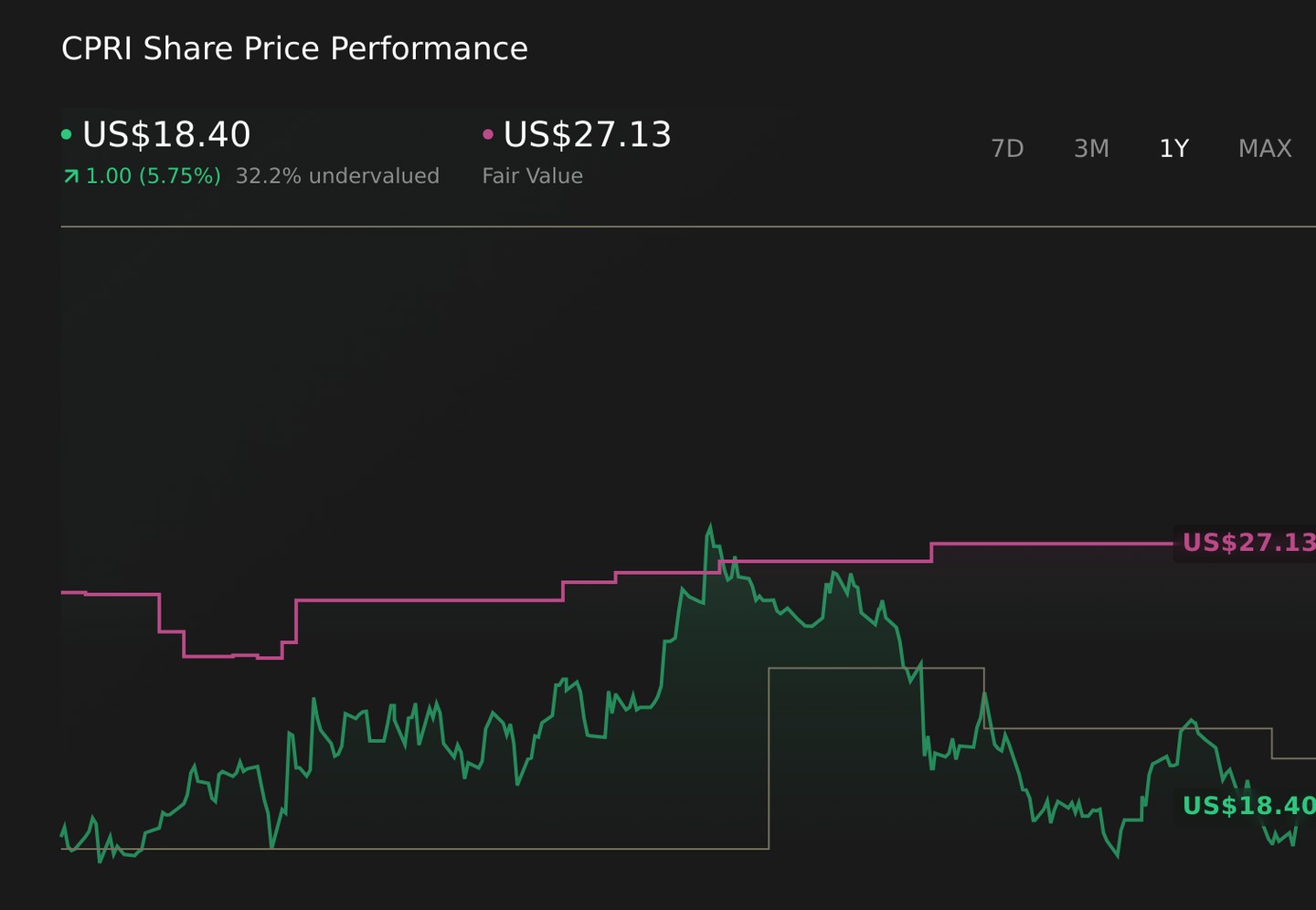Viewport: 1316px width, 910px height.
Task: Click the US$27.13 fair value heading
Action: click(x=588, y=134)
